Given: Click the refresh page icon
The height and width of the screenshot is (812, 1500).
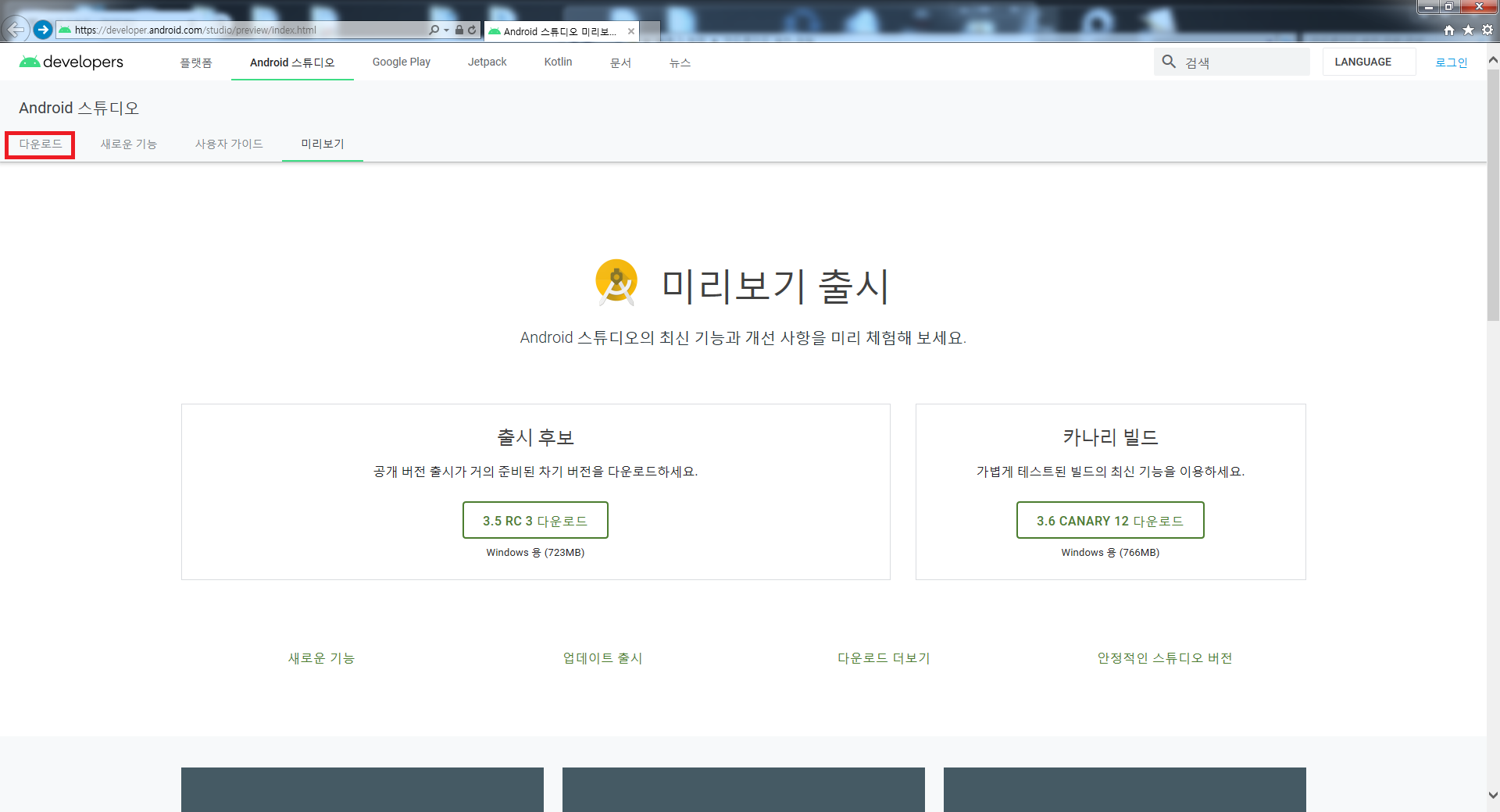Looking at the screenshot, I should pos(472,30).
